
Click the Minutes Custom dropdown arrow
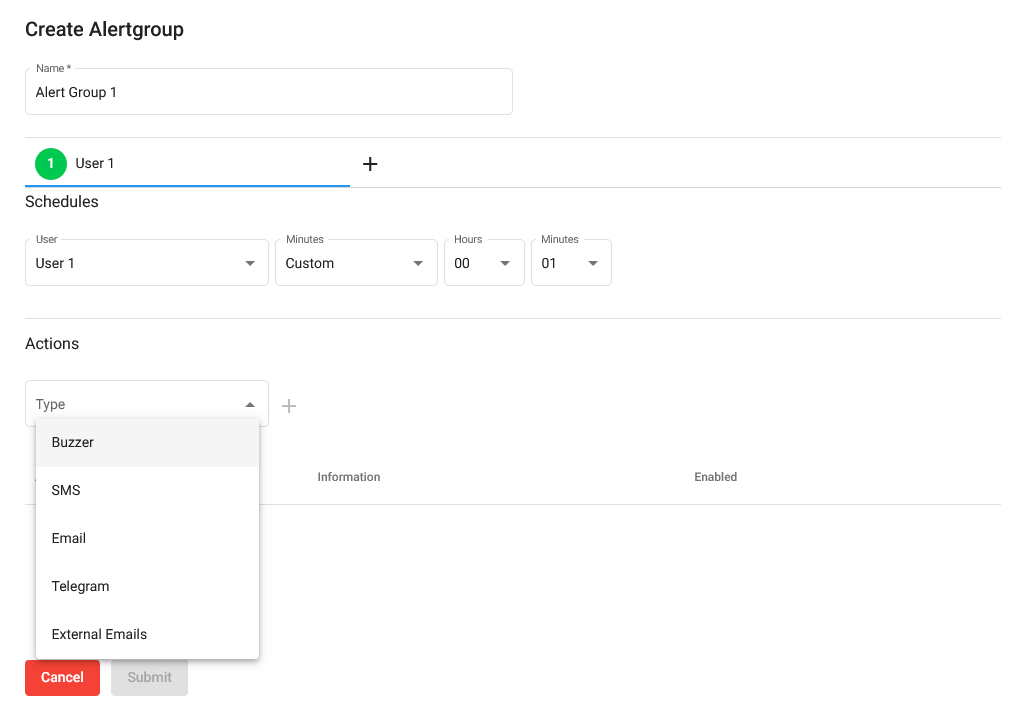pyautogui.click(x=418, y=262)
